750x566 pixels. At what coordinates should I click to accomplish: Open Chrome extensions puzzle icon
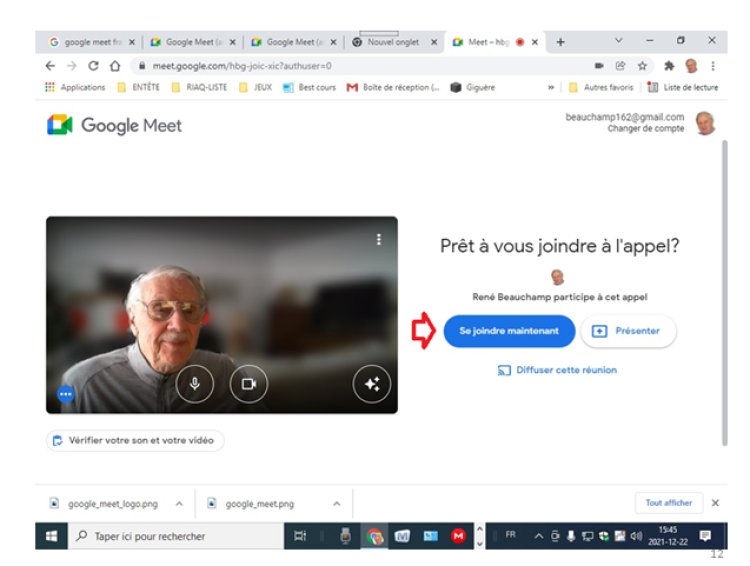point(669,66)
